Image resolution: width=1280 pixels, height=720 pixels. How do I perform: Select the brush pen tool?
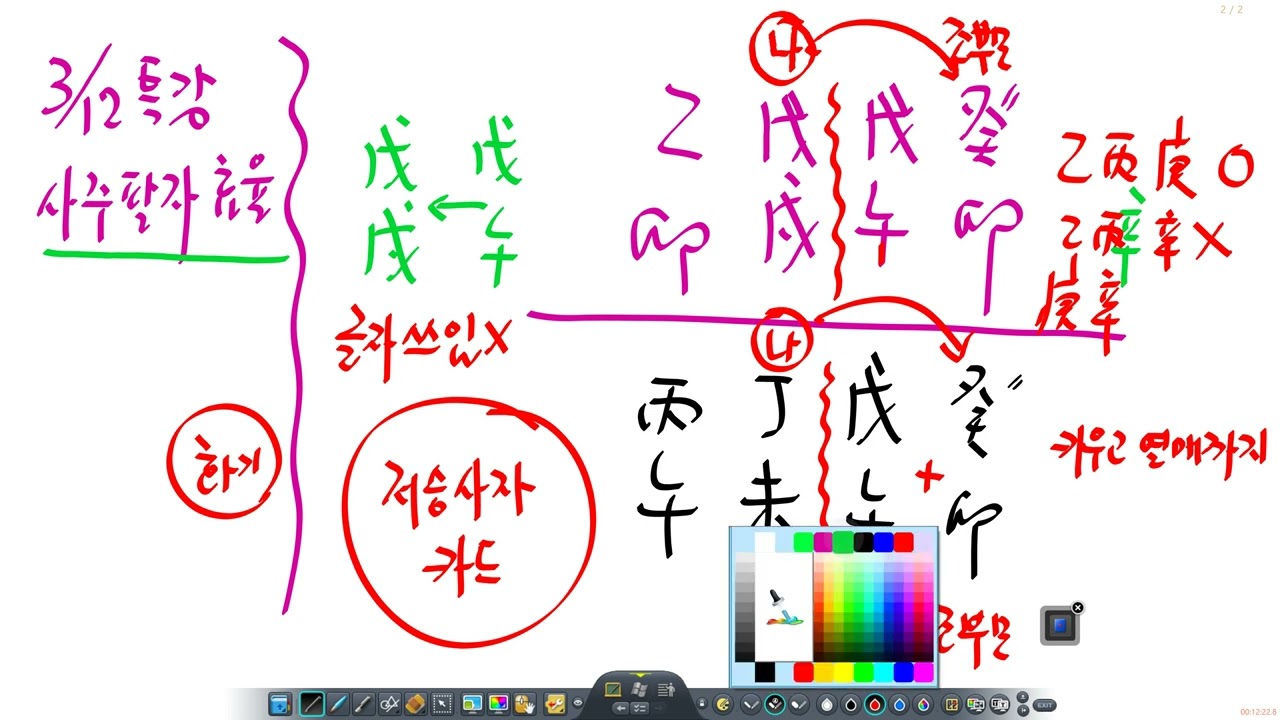coord(363,703)
